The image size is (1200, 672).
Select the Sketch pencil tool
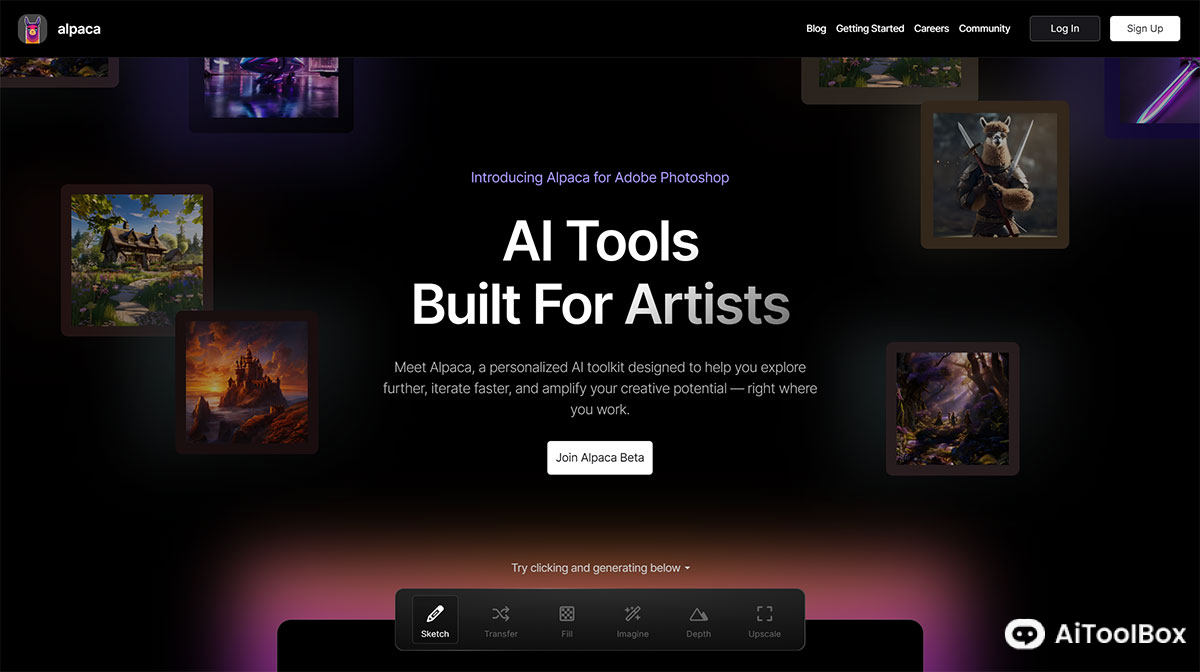pos(435,620)
